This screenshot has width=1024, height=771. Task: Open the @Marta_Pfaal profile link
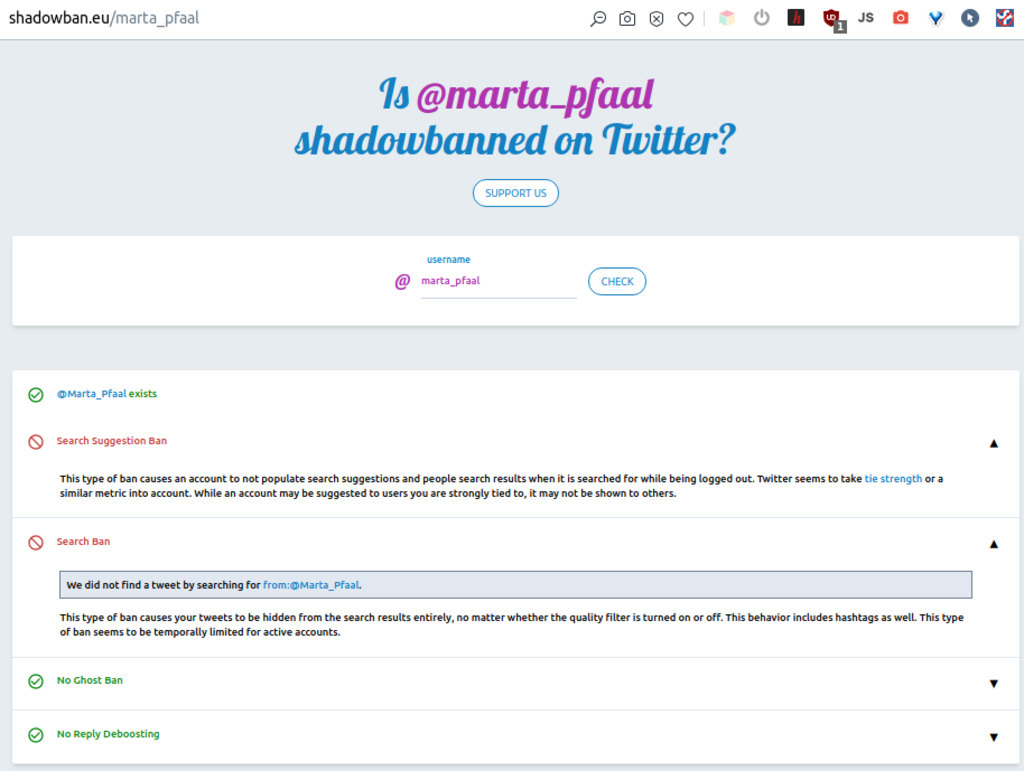click(91, 394)
